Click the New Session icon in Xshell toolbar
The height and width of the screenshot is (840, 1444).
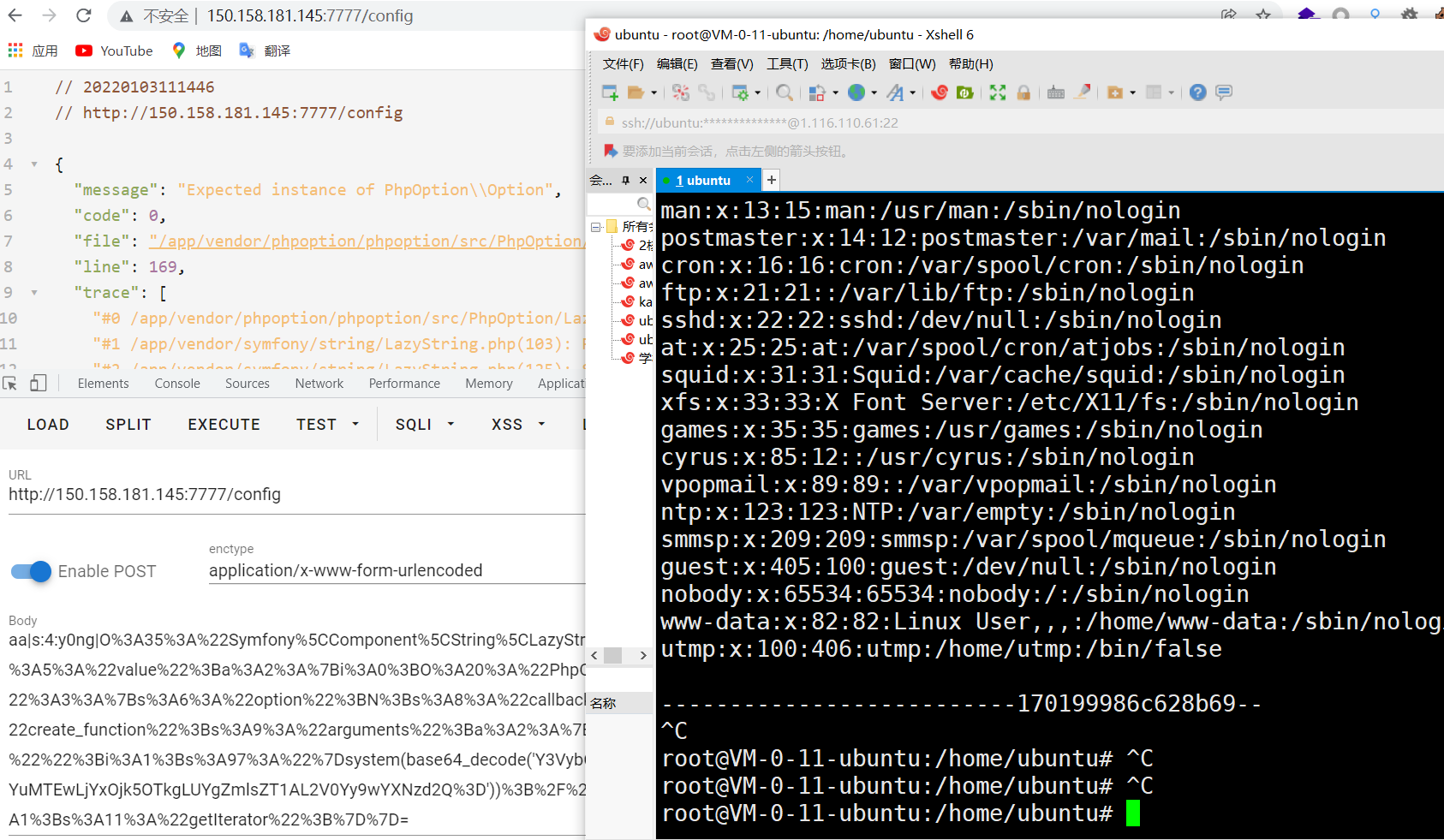(x=610, y=92)
